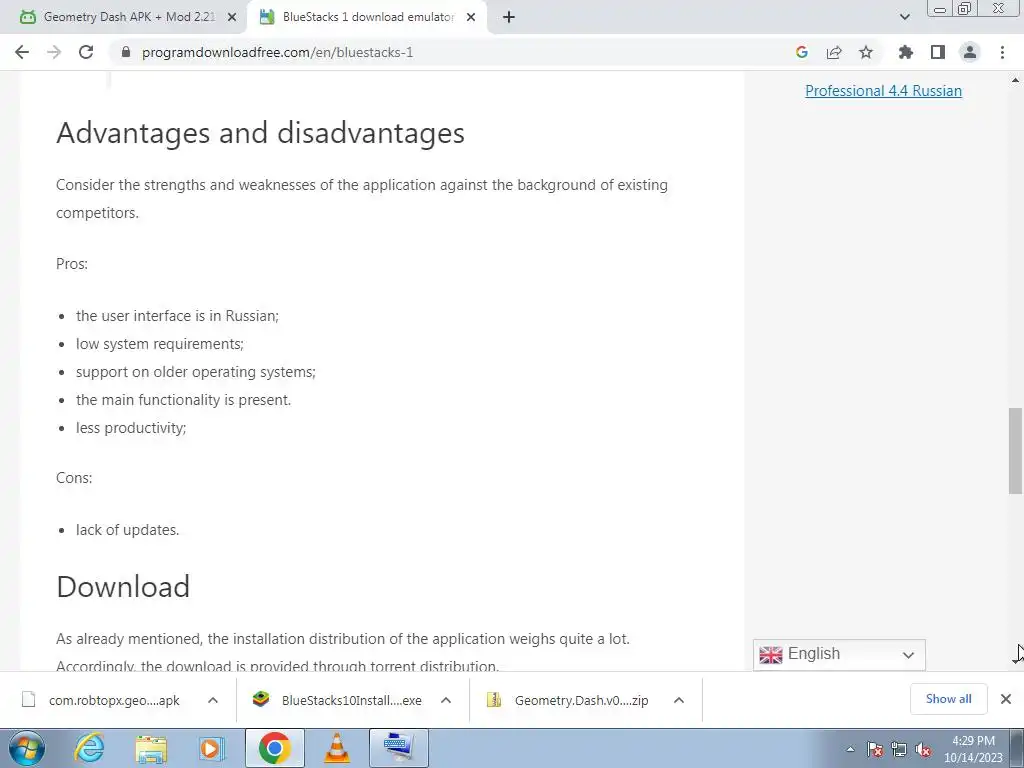The height and width of the screenshot is (768, 1024).
Task: Click the Advantages and disadvantages heading
Action: coord(260,133)
